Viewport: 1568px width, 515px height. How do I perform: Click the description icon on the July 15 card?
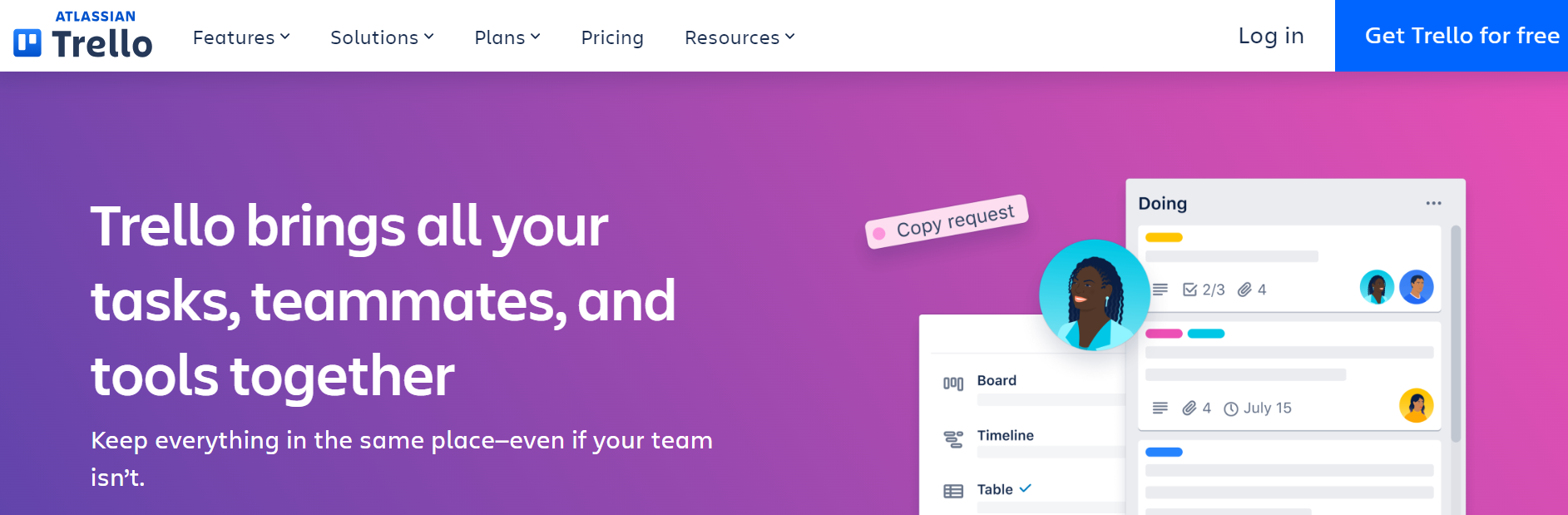click(1160, 408)
